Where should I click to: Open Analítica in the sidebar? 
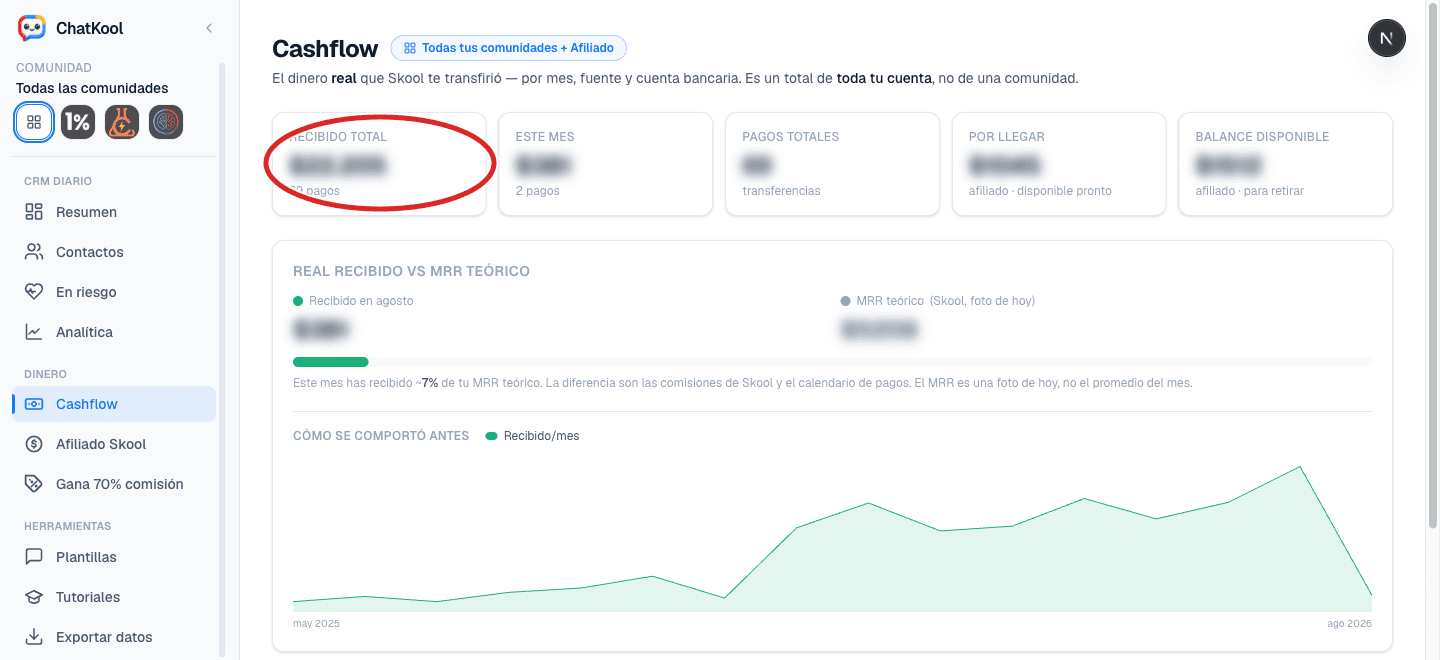[114, 332]
